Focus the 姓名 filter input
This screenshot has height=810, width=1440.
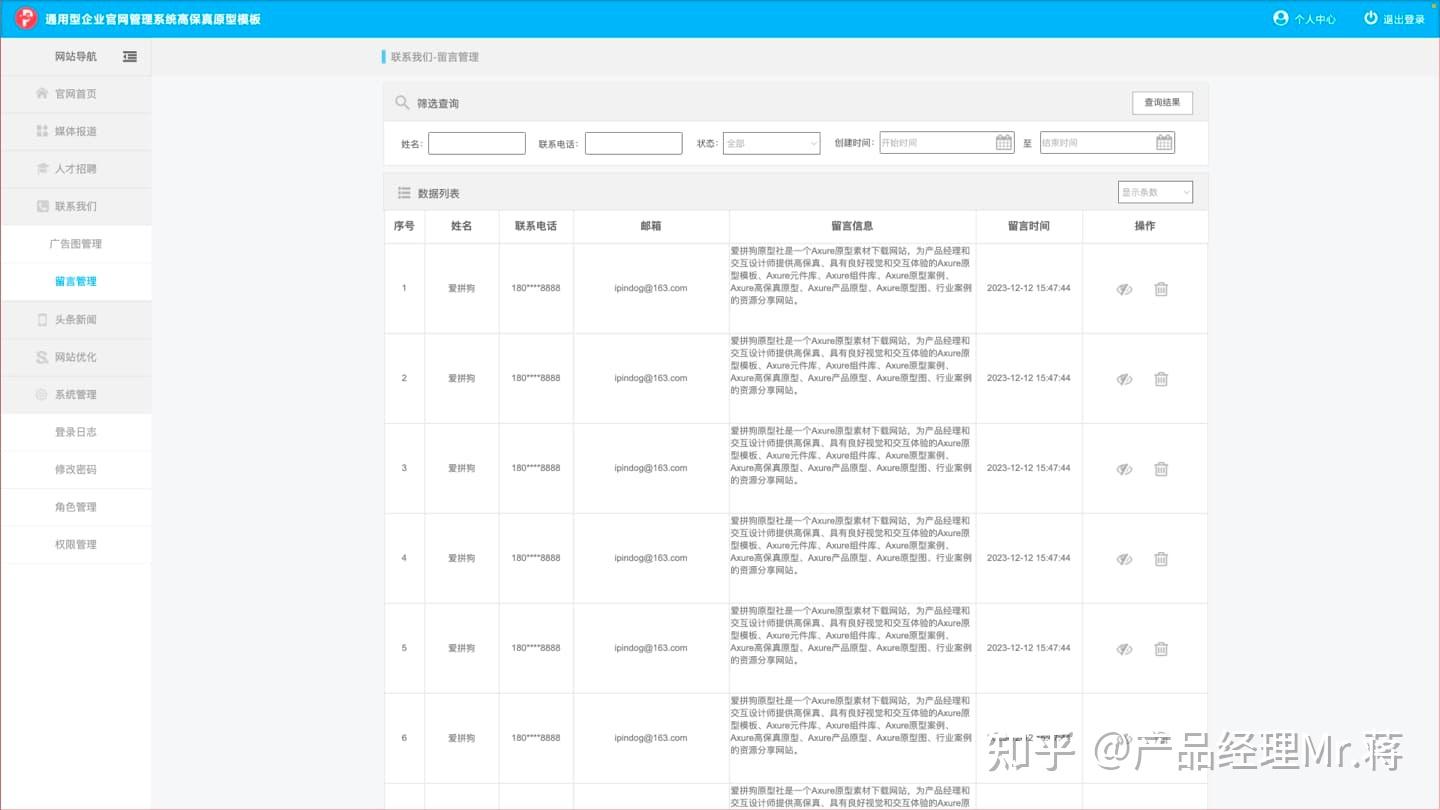(477, 143)
